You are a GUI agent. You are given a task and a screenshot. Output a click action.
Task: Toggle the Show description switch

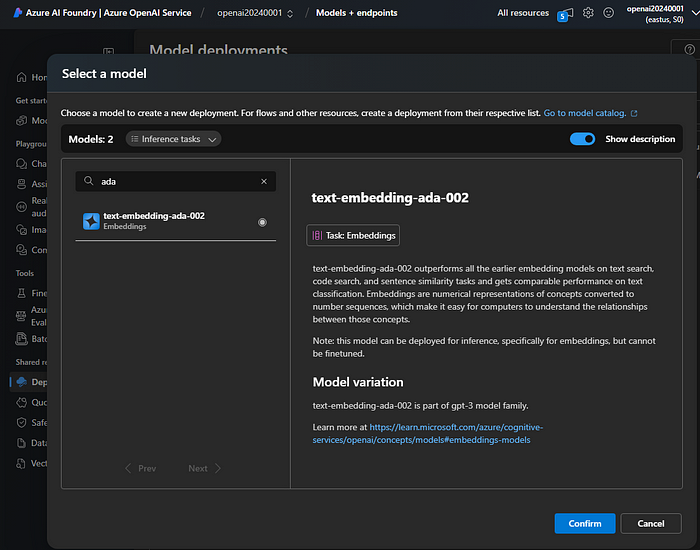point(582,139)
